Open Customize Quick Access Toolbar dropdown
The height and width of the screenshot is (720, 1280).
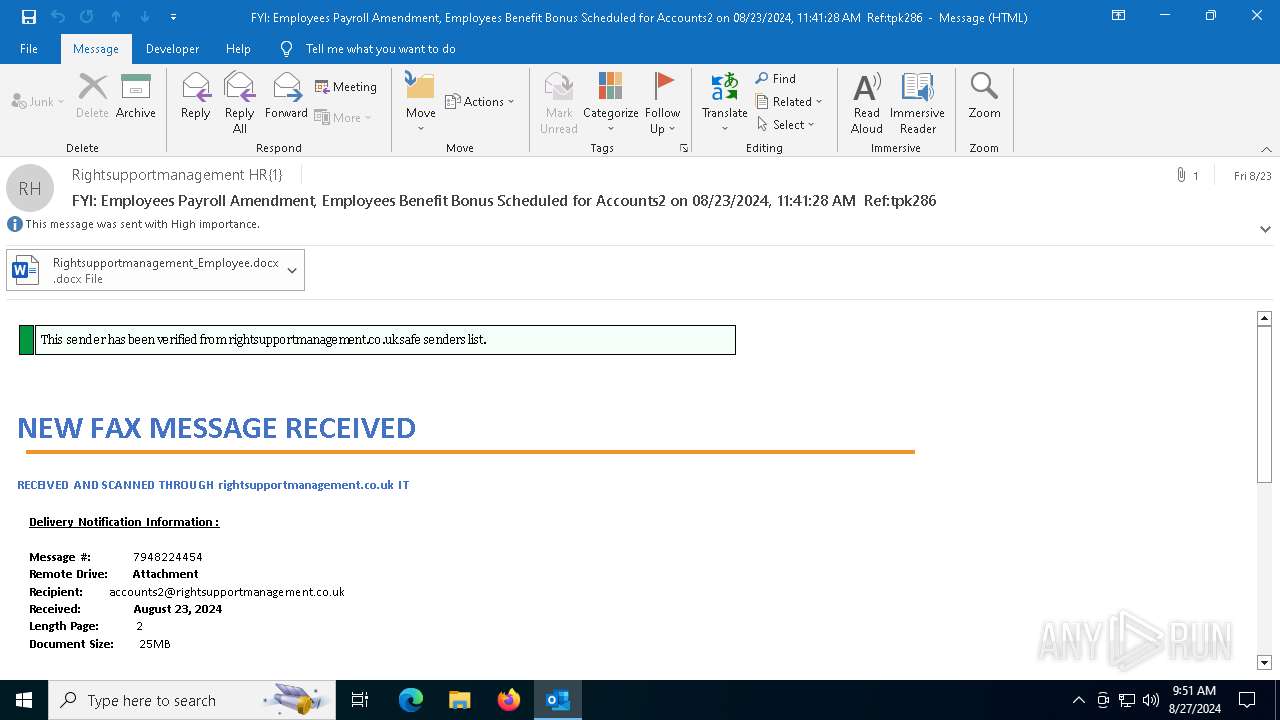point(173,17)
